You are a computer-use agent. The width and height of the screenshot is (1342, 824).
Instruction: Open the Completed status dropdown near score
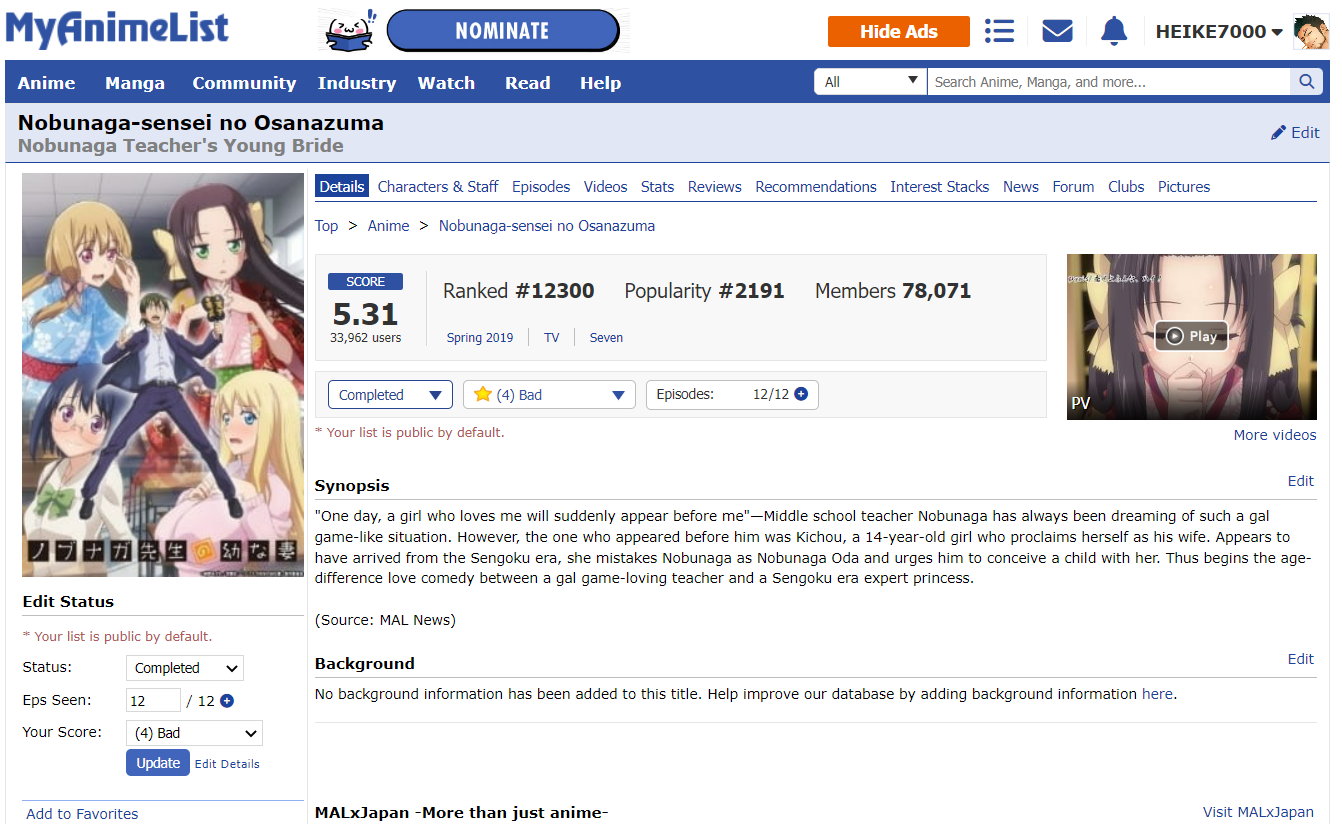tap(390, 395)
